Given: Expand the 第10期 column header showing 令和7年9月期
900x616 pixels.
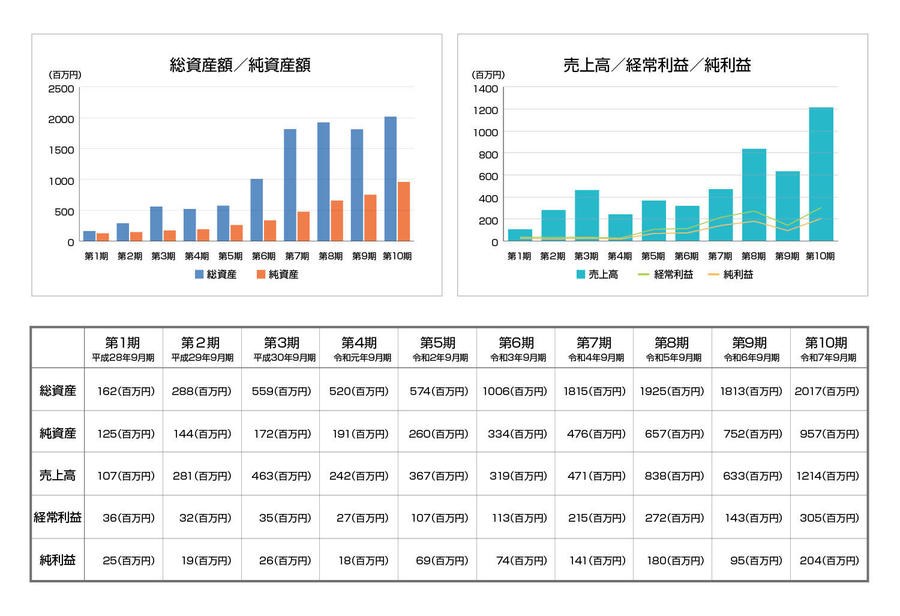Looking at the screenshot, I should (x=828, y=345).
